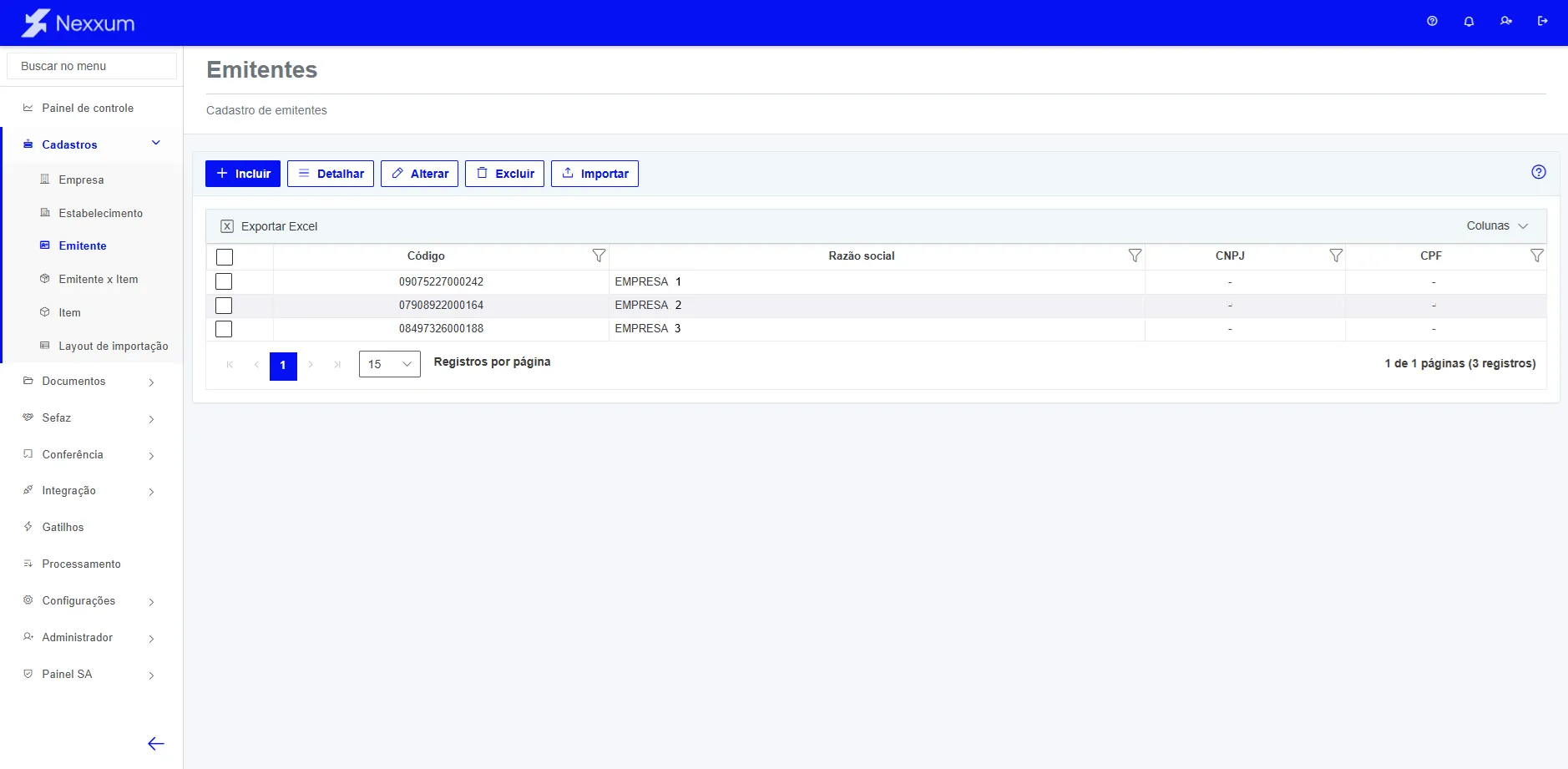Viewport: 1568px width, 769px height.
Task: Open notifications bell in the header
Action: pos(1469,21)
